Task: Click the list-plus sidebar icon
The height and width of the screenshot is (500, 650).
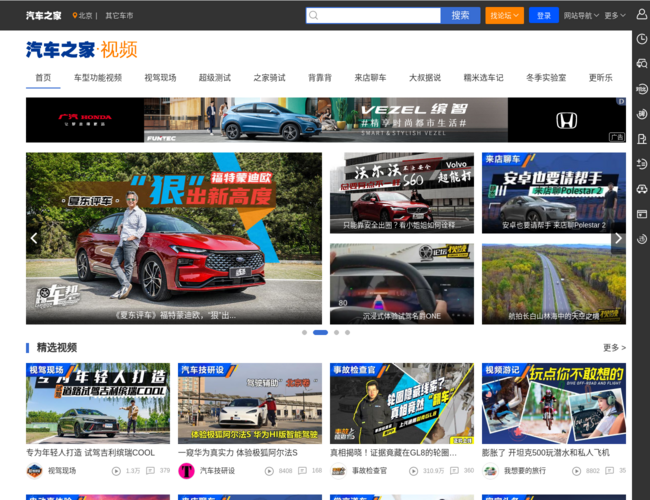Action: point(642,164)
